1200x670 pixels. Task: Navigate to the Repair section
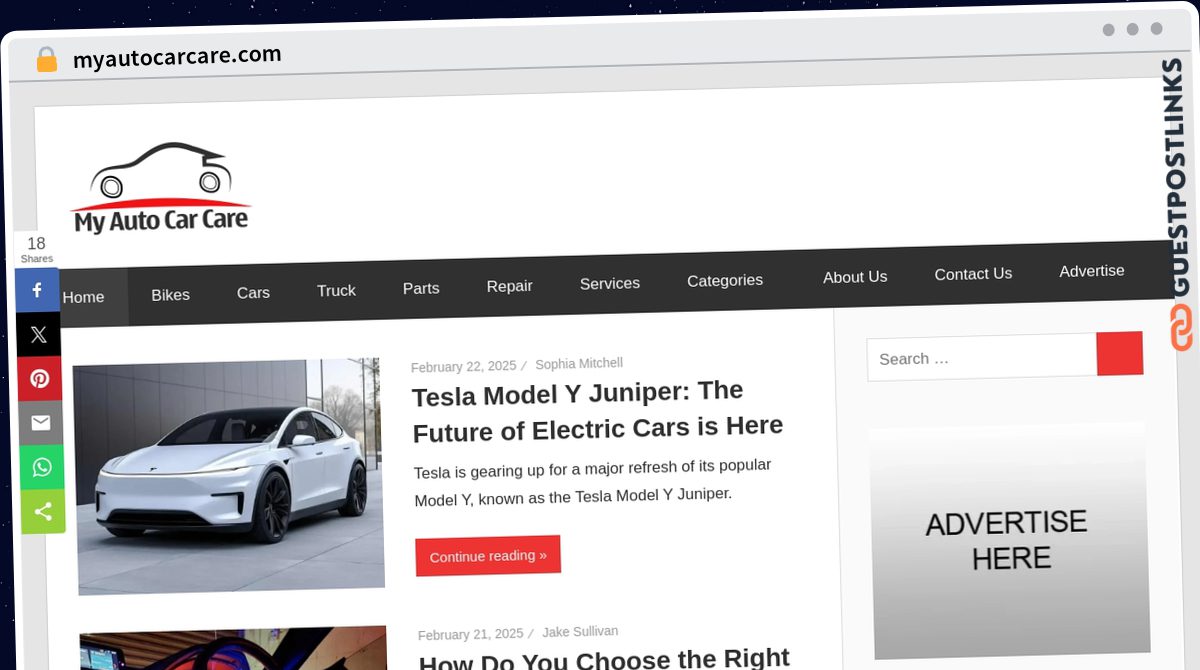(x=509, y=286)
